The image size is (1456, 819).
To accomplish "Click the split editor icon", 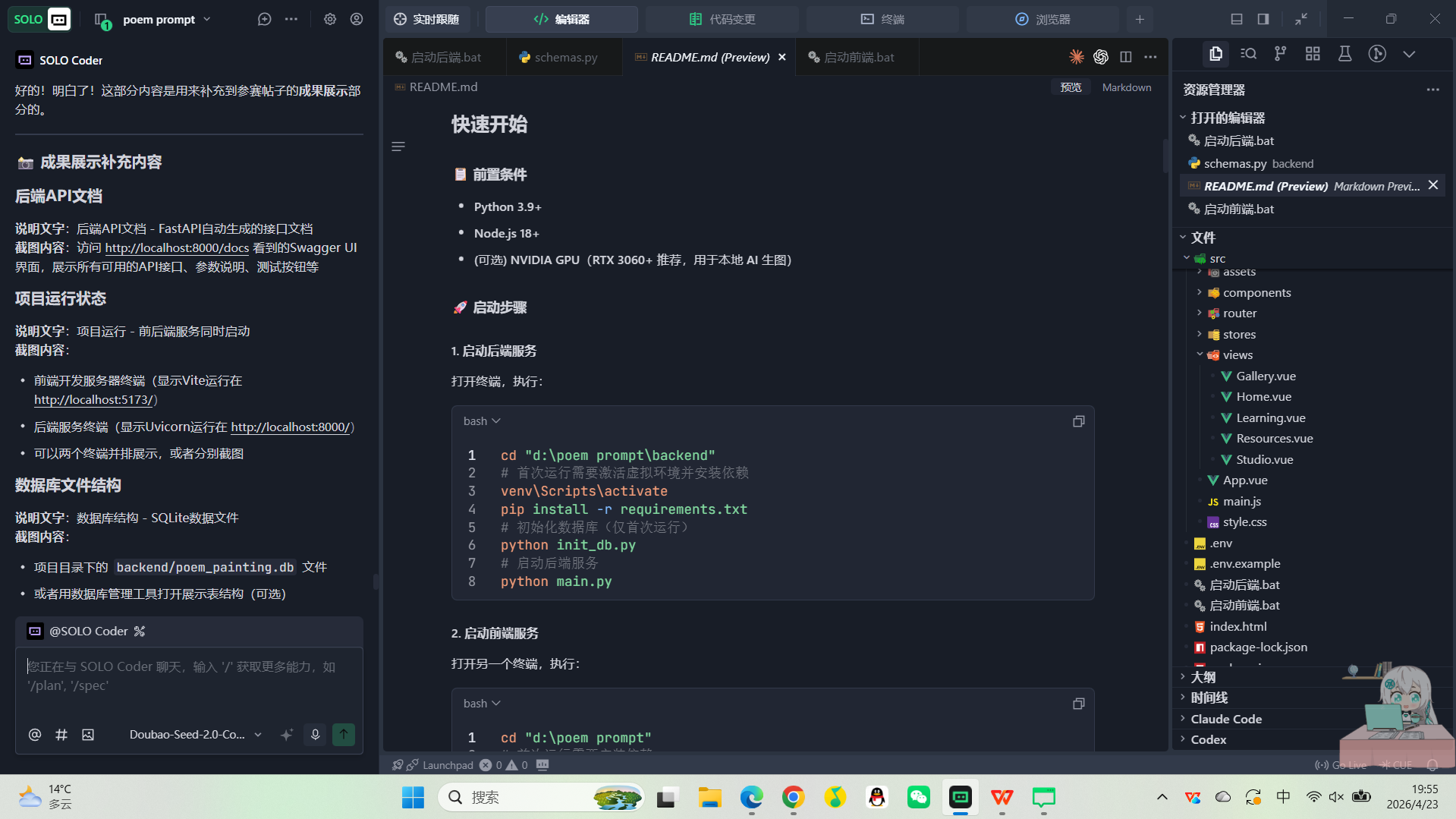I will 1126,57.
